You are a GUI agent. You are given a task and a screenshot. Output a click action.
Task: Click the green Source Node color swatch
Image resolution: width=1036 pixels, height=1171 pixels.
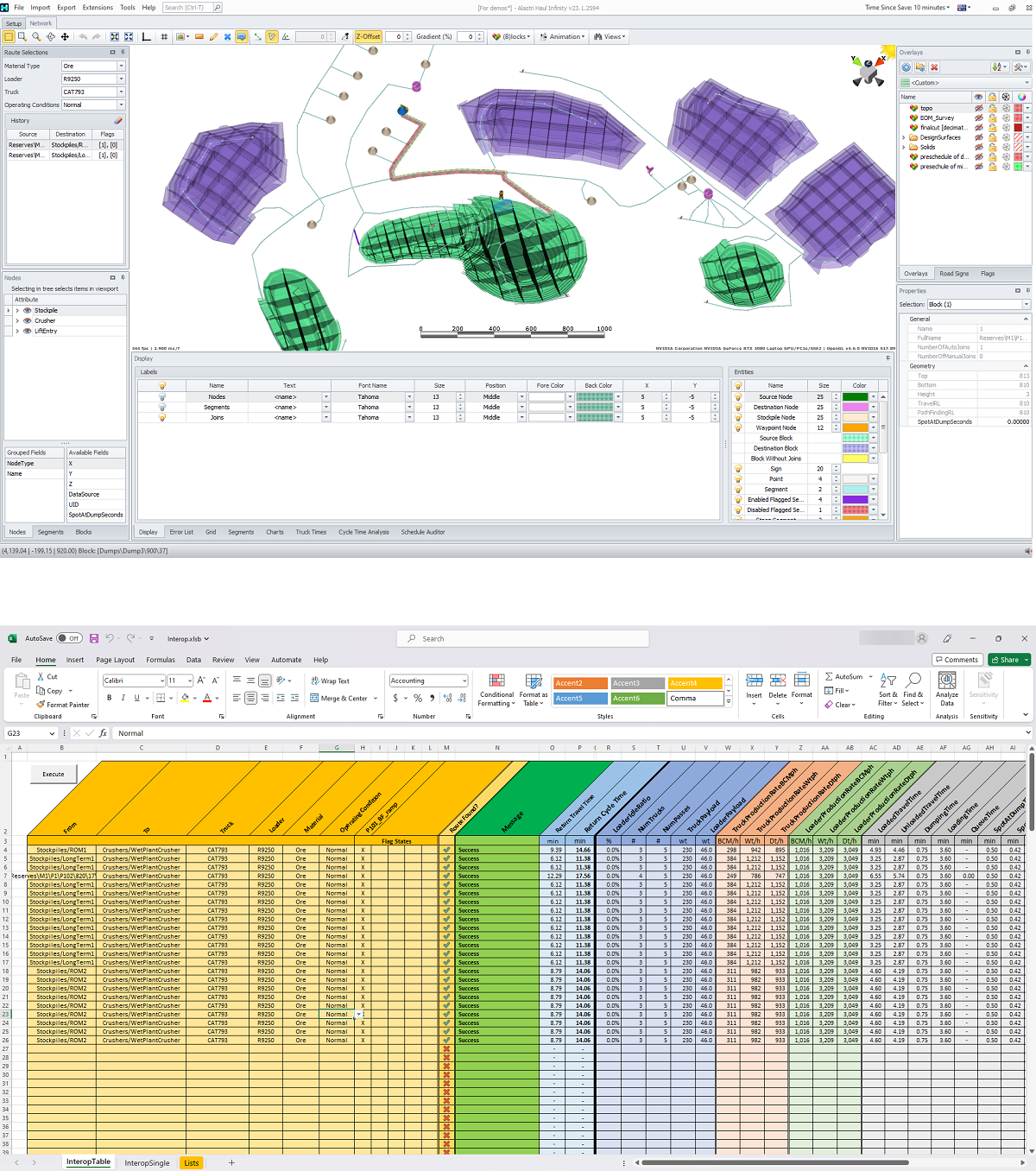point(855,397)
